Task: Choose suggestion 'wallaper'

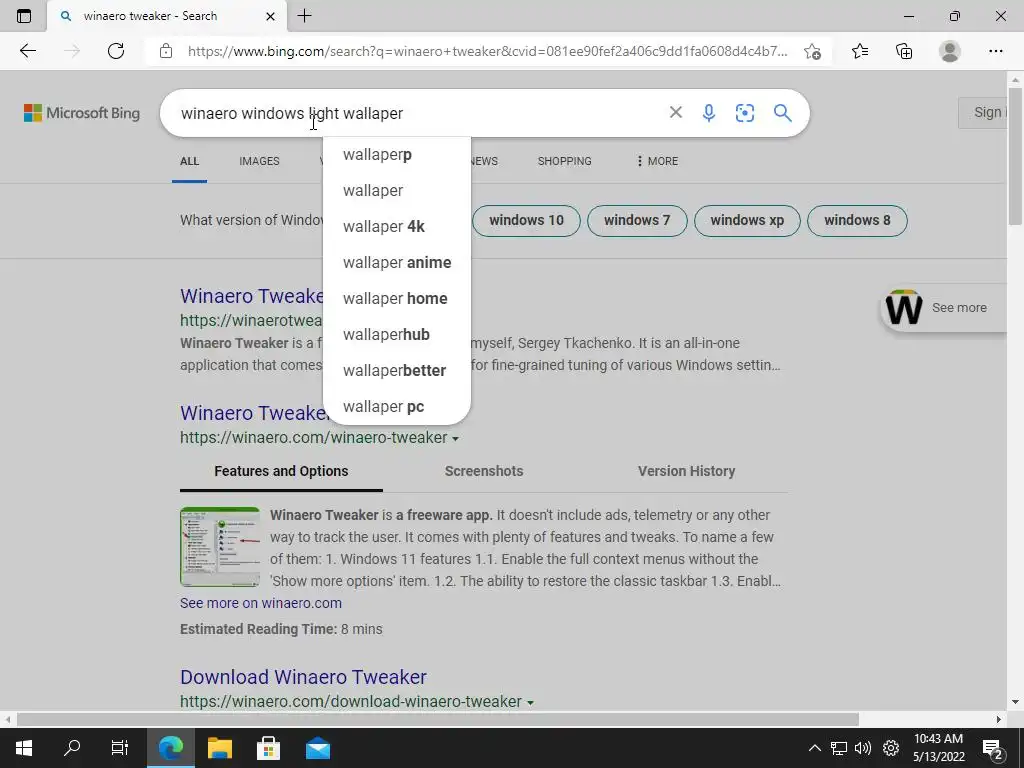Action: (396, 191)
